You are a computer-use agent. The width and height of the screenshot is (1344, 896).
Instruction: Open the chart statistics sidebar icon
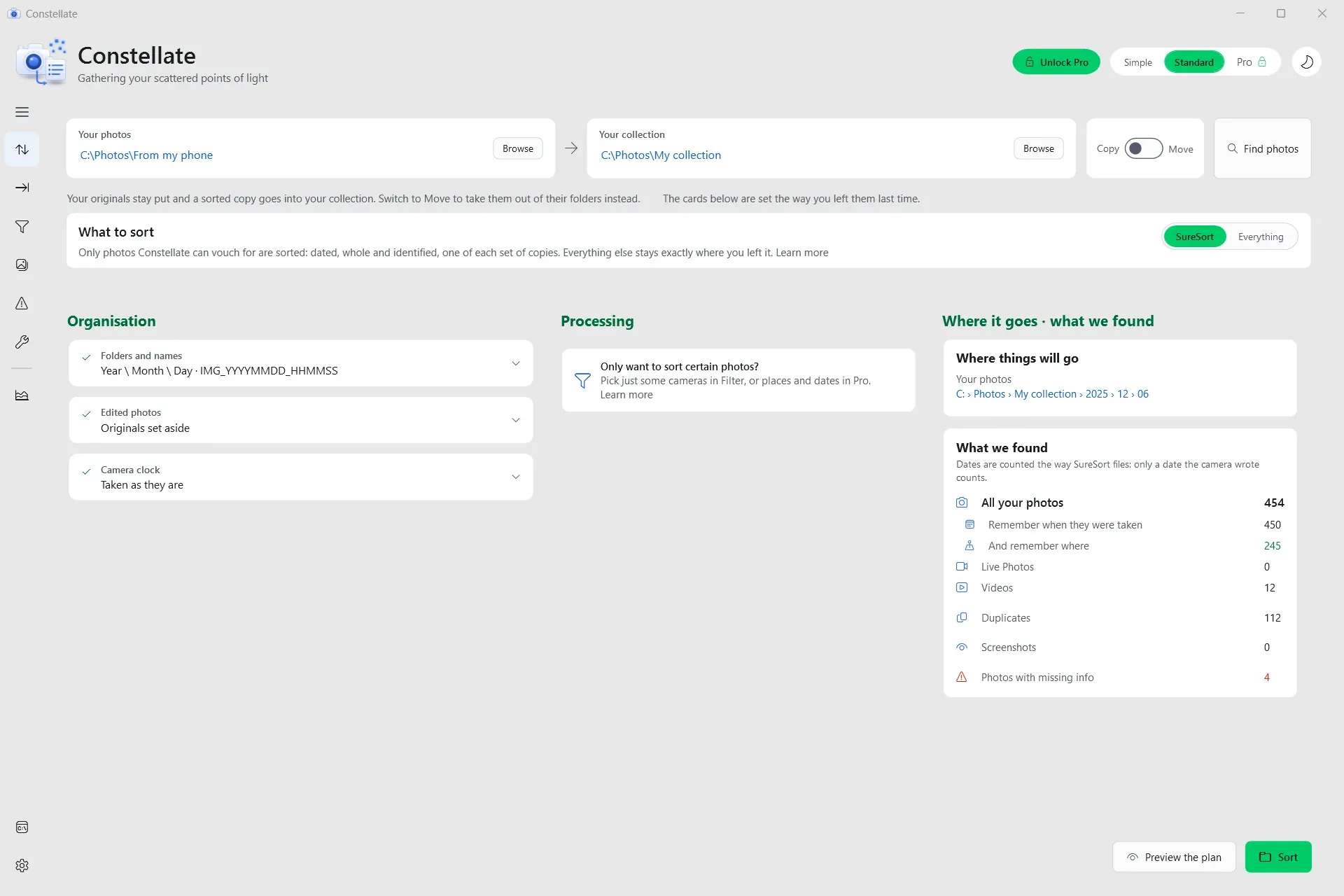click(x=22, y=395)
